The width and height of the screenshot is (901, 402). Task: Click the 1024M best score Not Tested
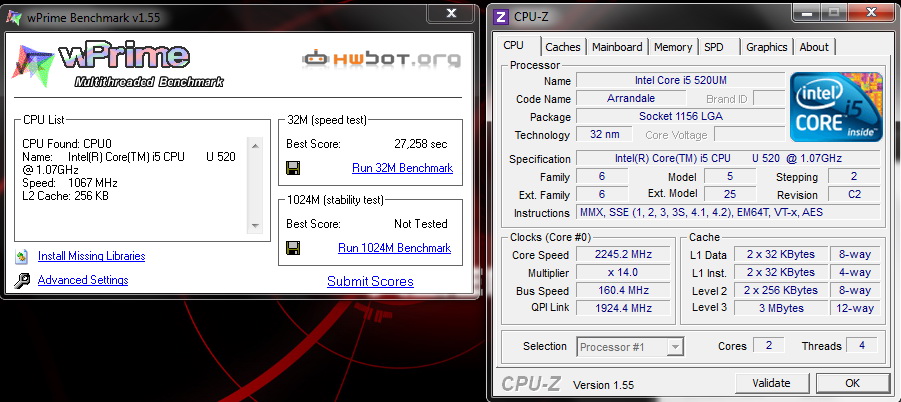[421, 223]
